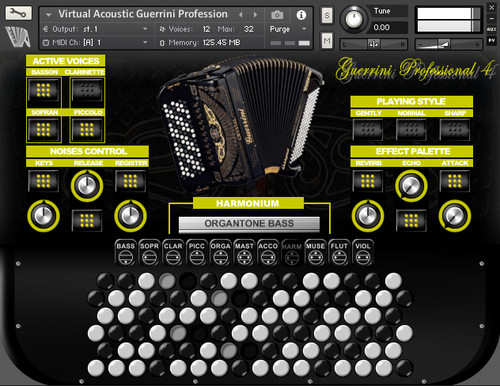Screen dimensions: 500x386
Task: Click the Echo knob
Action: tap(411, 186)
